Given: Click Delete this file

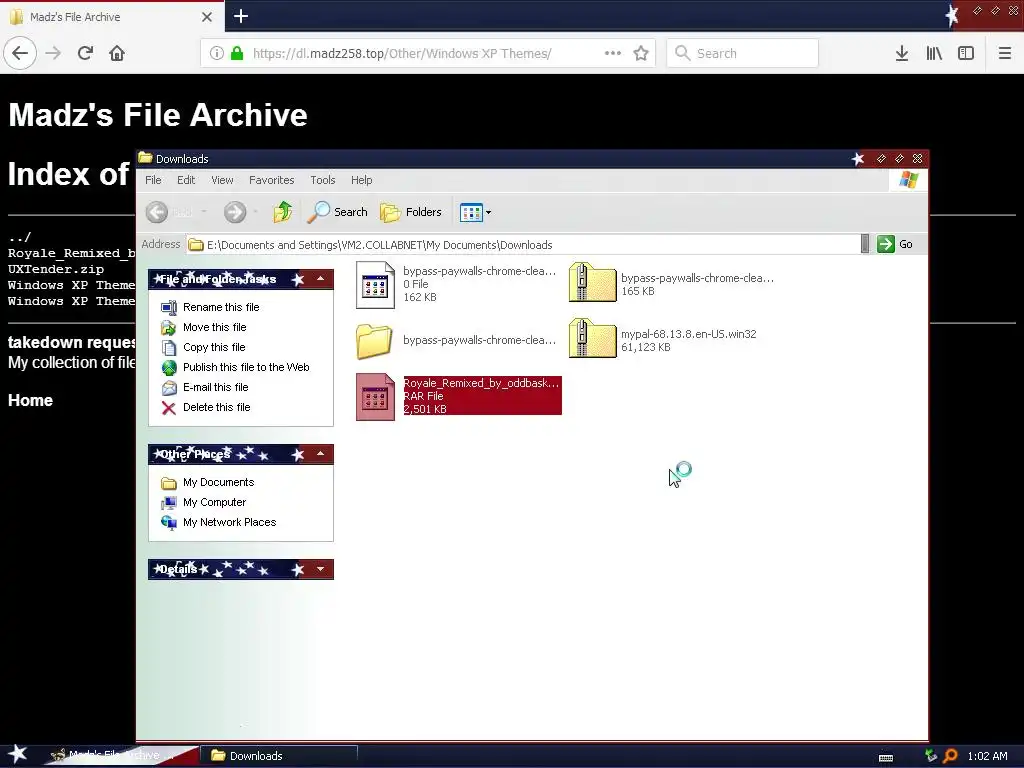Looking at the screenshot, I should [205, 408].
